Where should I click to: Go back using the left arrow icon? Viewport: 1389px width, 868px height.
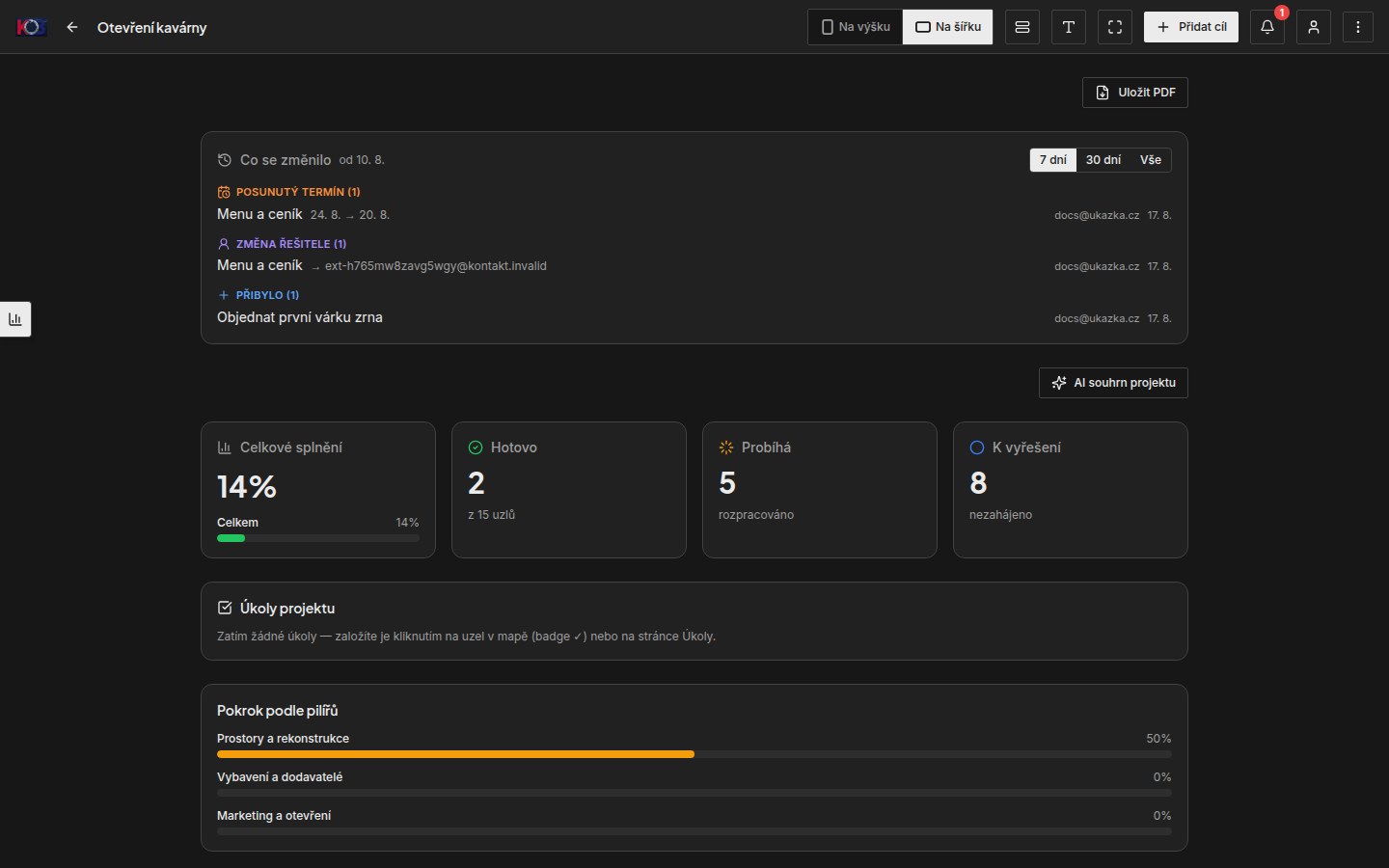pyautogui.click(x=72, y=27)
